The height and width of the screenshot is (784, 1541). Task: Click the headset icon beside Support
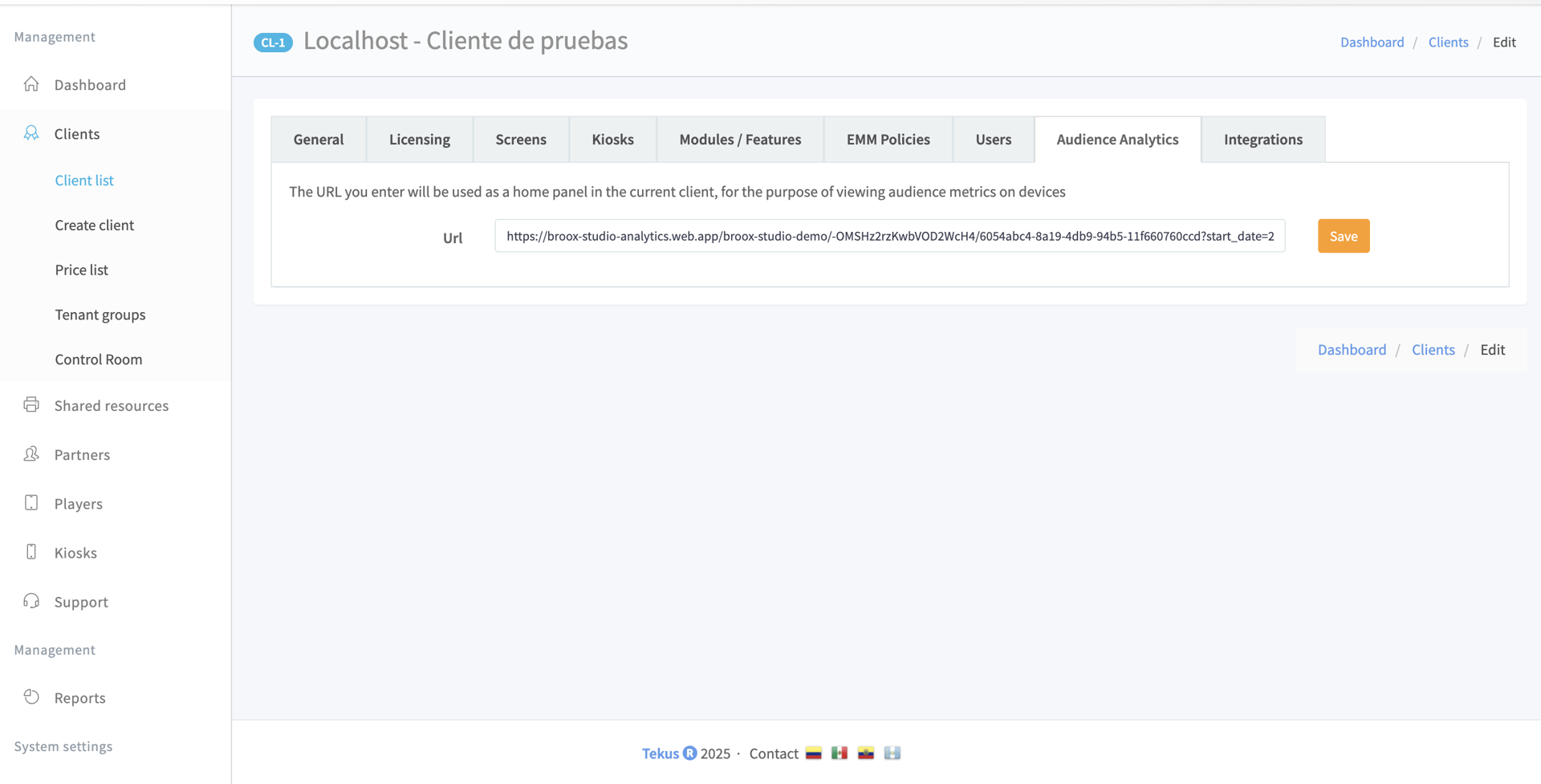[31, 601]
